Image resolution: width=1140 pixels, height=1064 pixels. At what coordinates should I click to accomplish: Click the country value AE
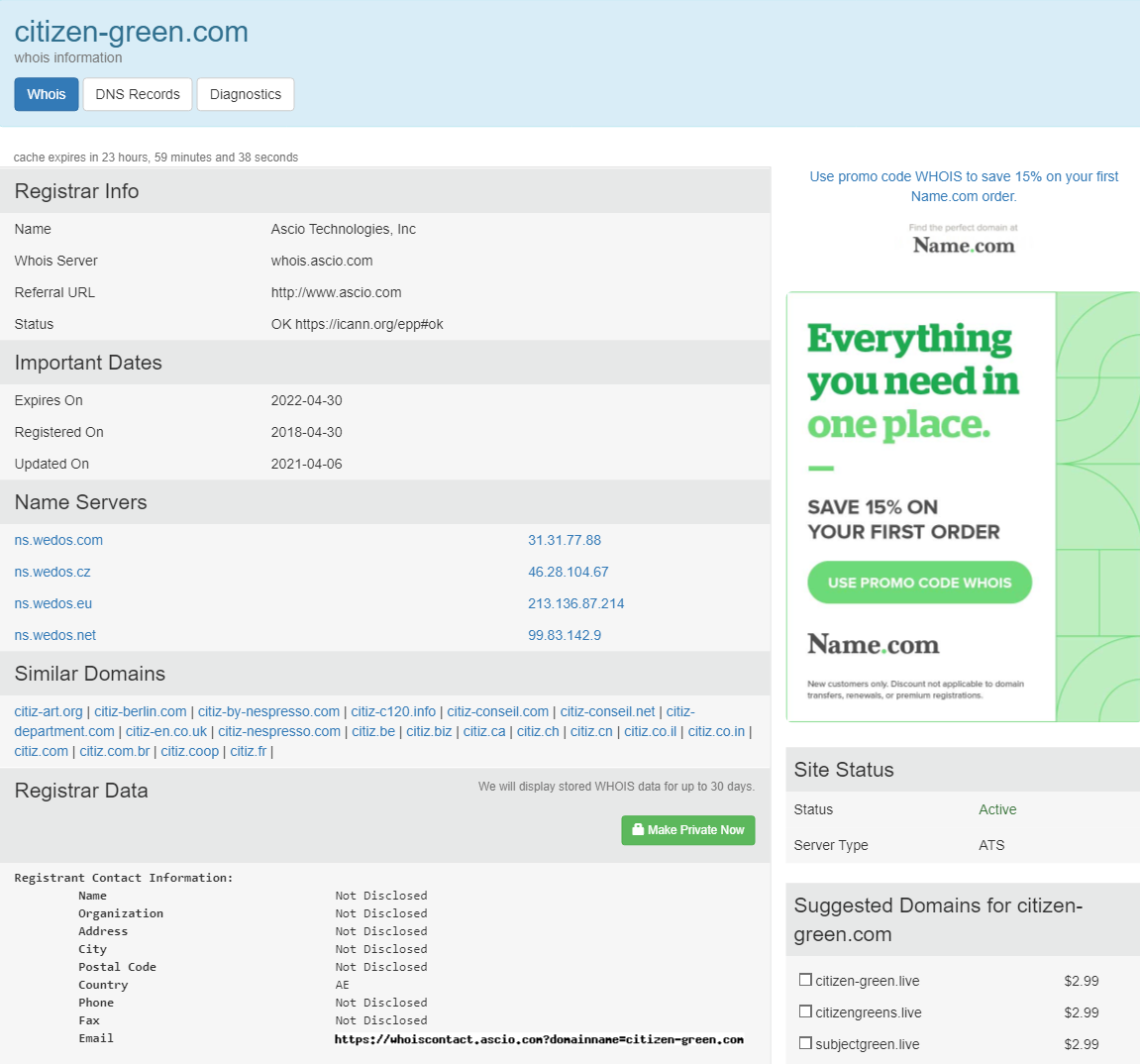pyautogui.click(x=343, y=985)
